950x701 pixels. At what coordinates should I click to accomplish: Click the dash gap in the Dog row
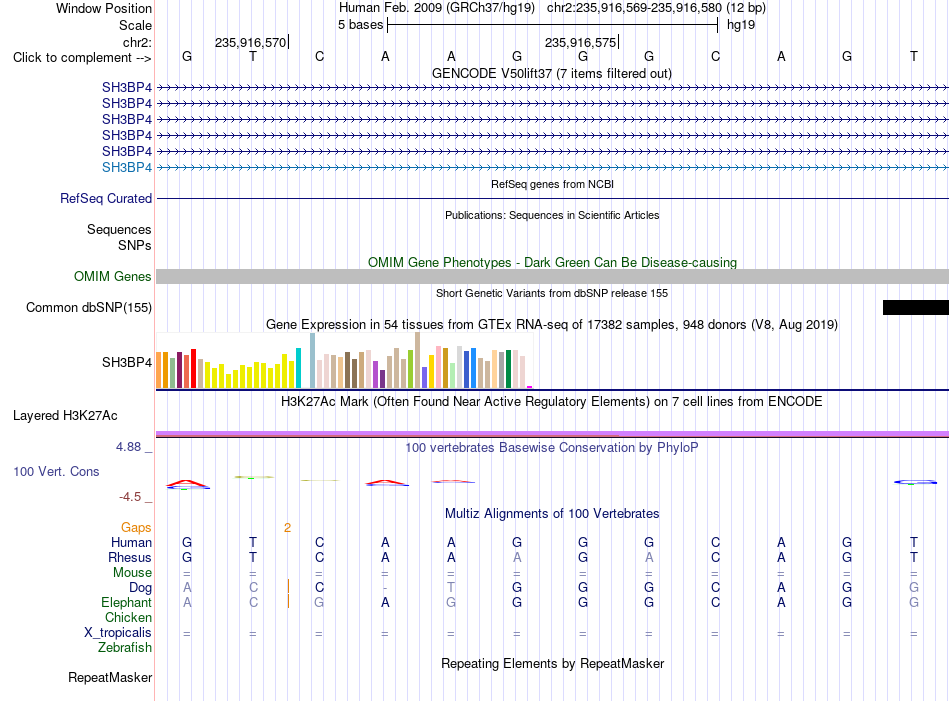click(385, 588)
